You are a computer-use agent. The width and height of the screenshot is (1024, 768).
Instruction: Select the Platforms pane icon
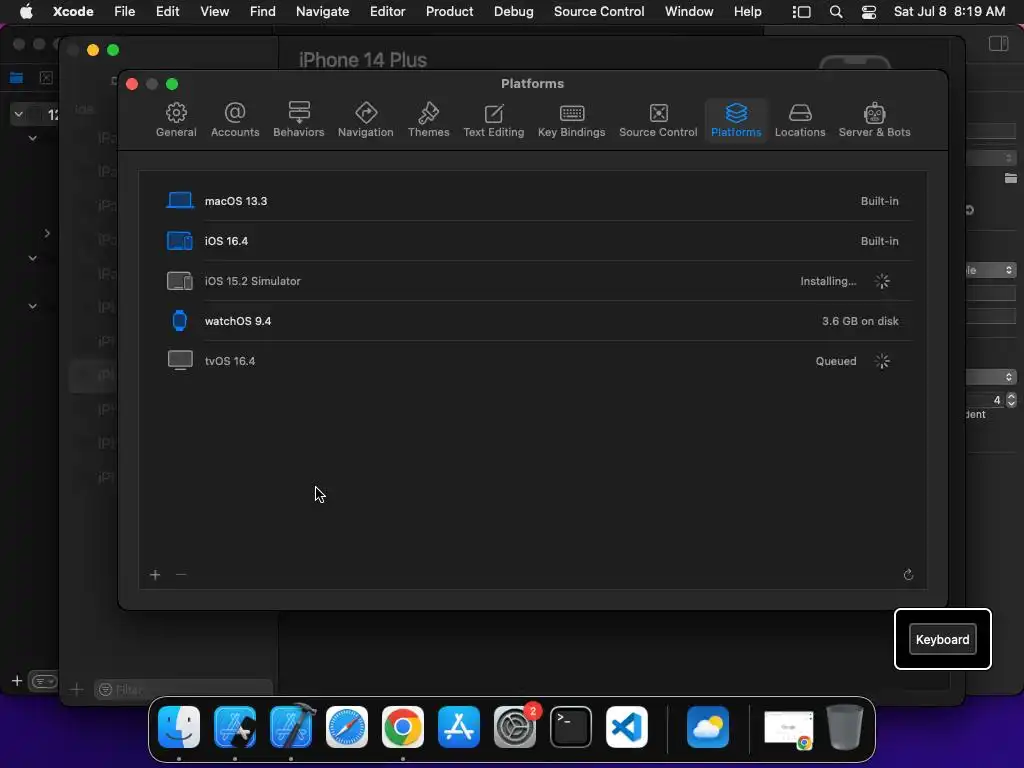point(736,120)
